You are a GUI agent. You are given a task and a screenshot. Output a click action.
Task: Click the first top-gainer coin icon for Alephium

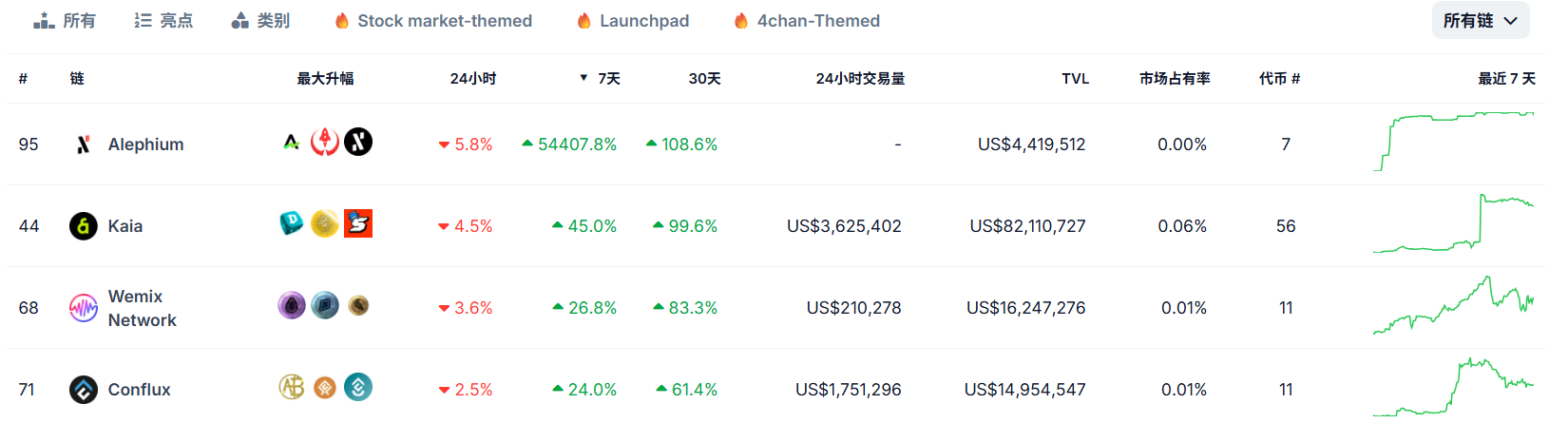click(292, 143)
